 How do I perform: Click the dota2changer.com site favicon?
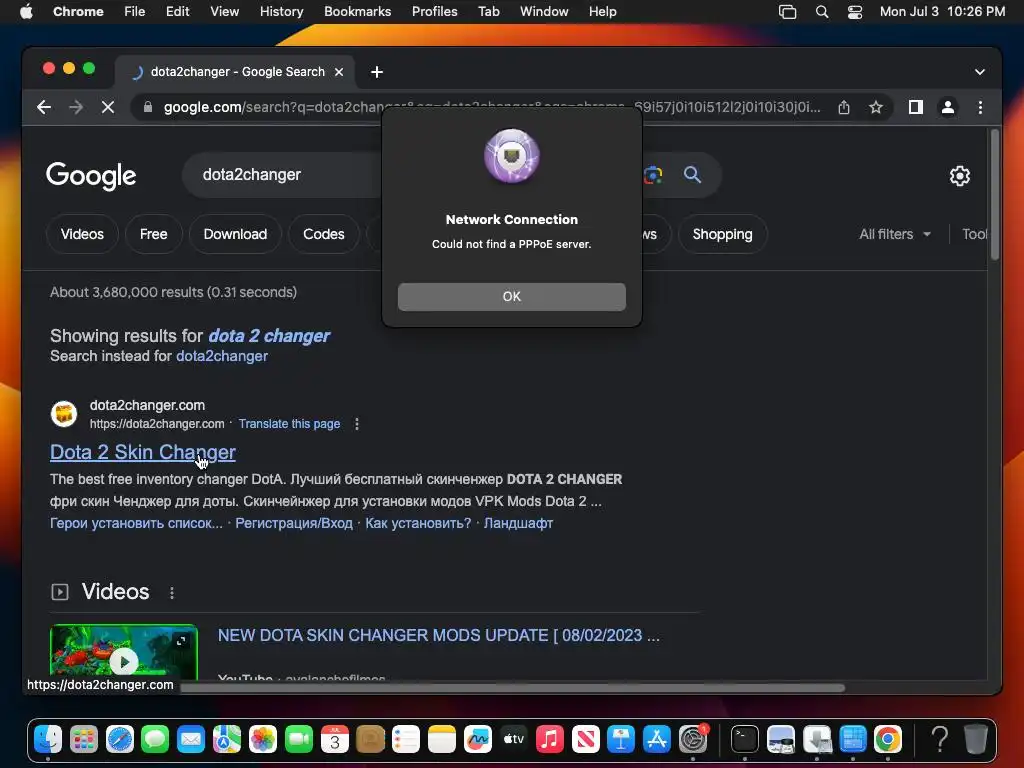[64, 414]
